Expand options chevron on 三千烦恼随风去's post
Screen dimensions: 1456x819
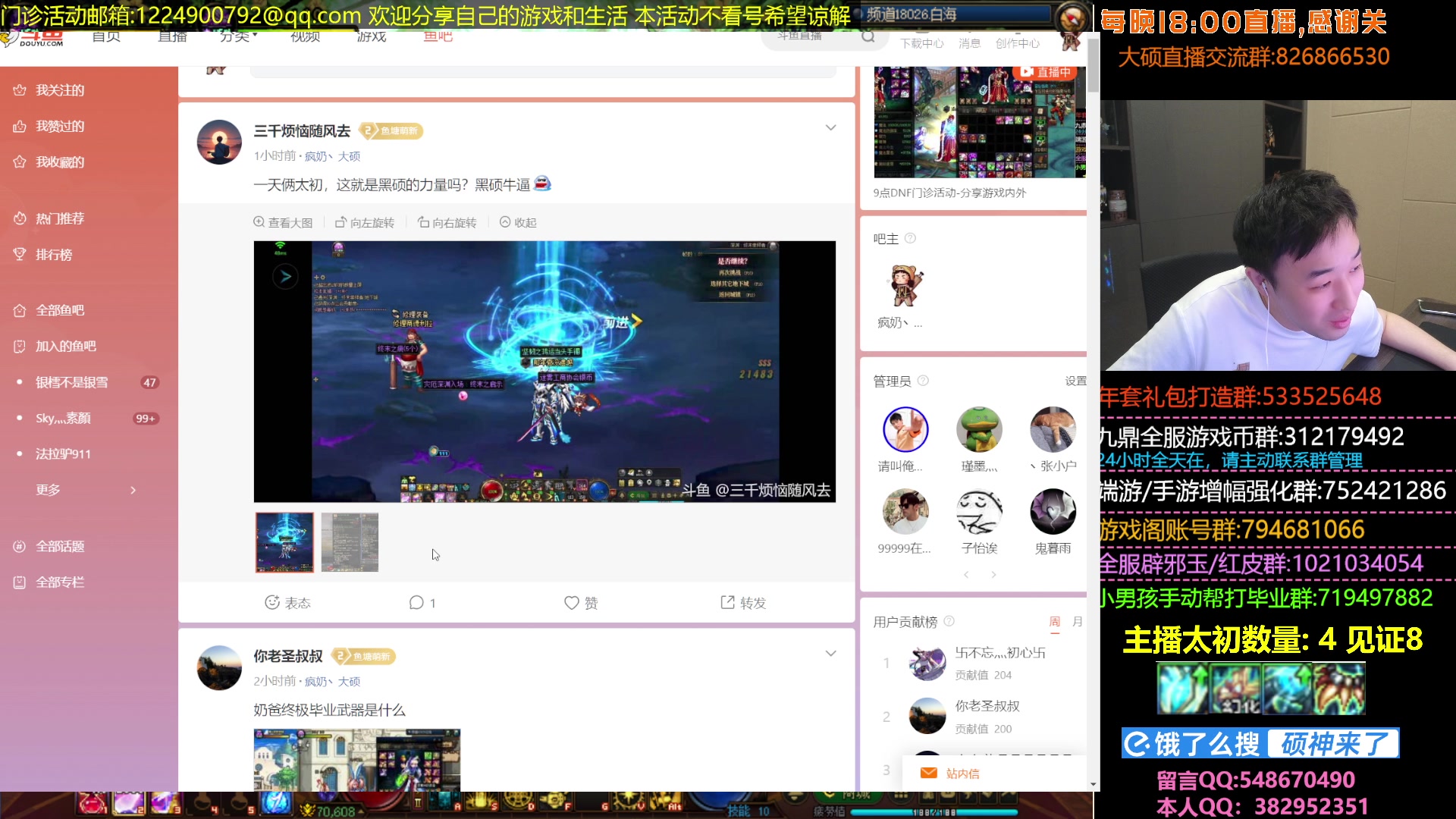830,127
